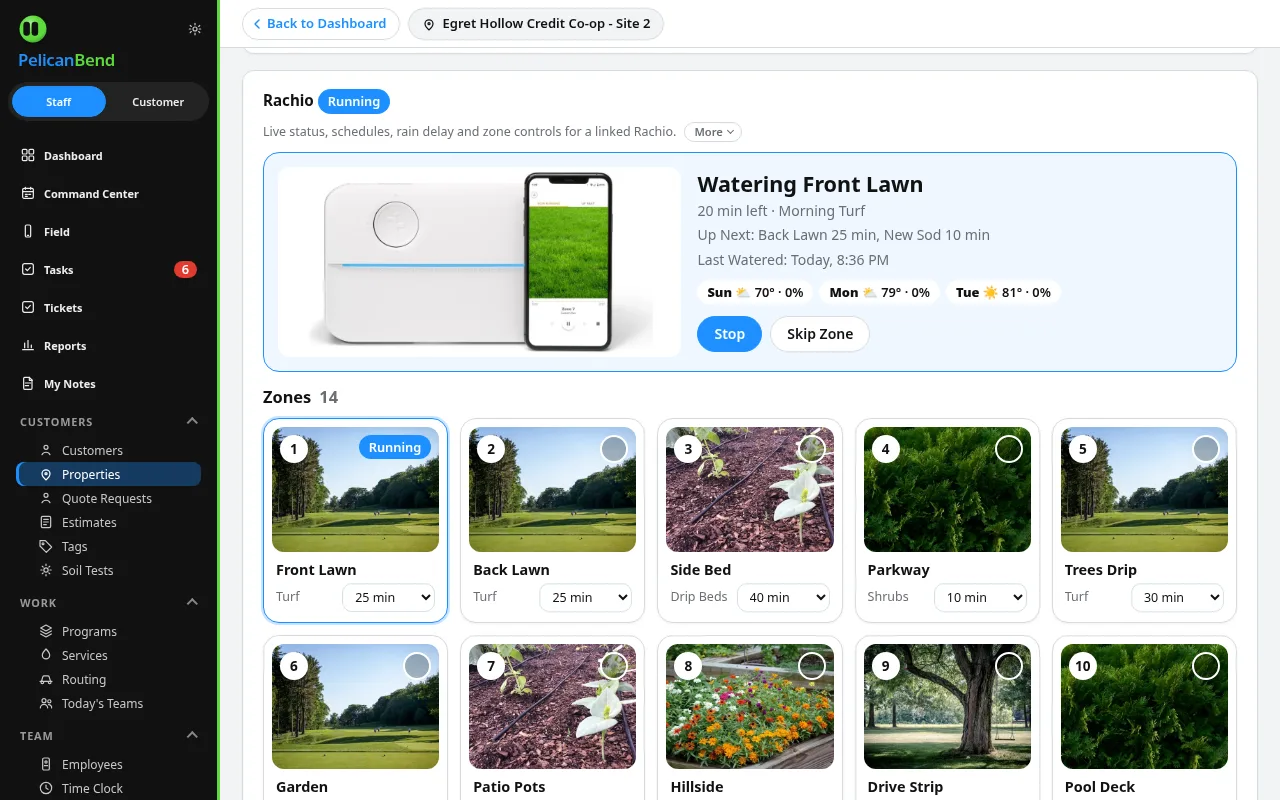The height and width of the screenshot is (800, 1280).
Task: Click the My Notes document icon
Action: [28, 384]
